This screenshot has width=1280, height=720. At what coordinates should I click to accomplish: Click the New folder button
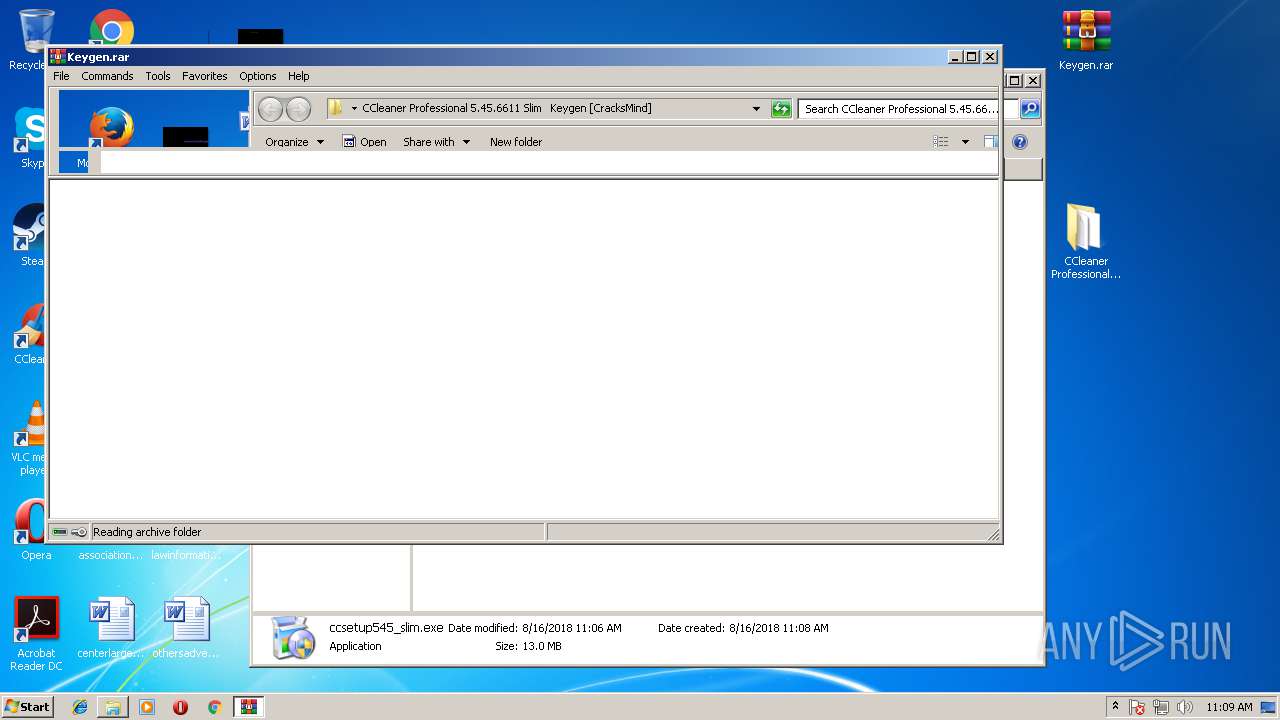tap(516, 142)
